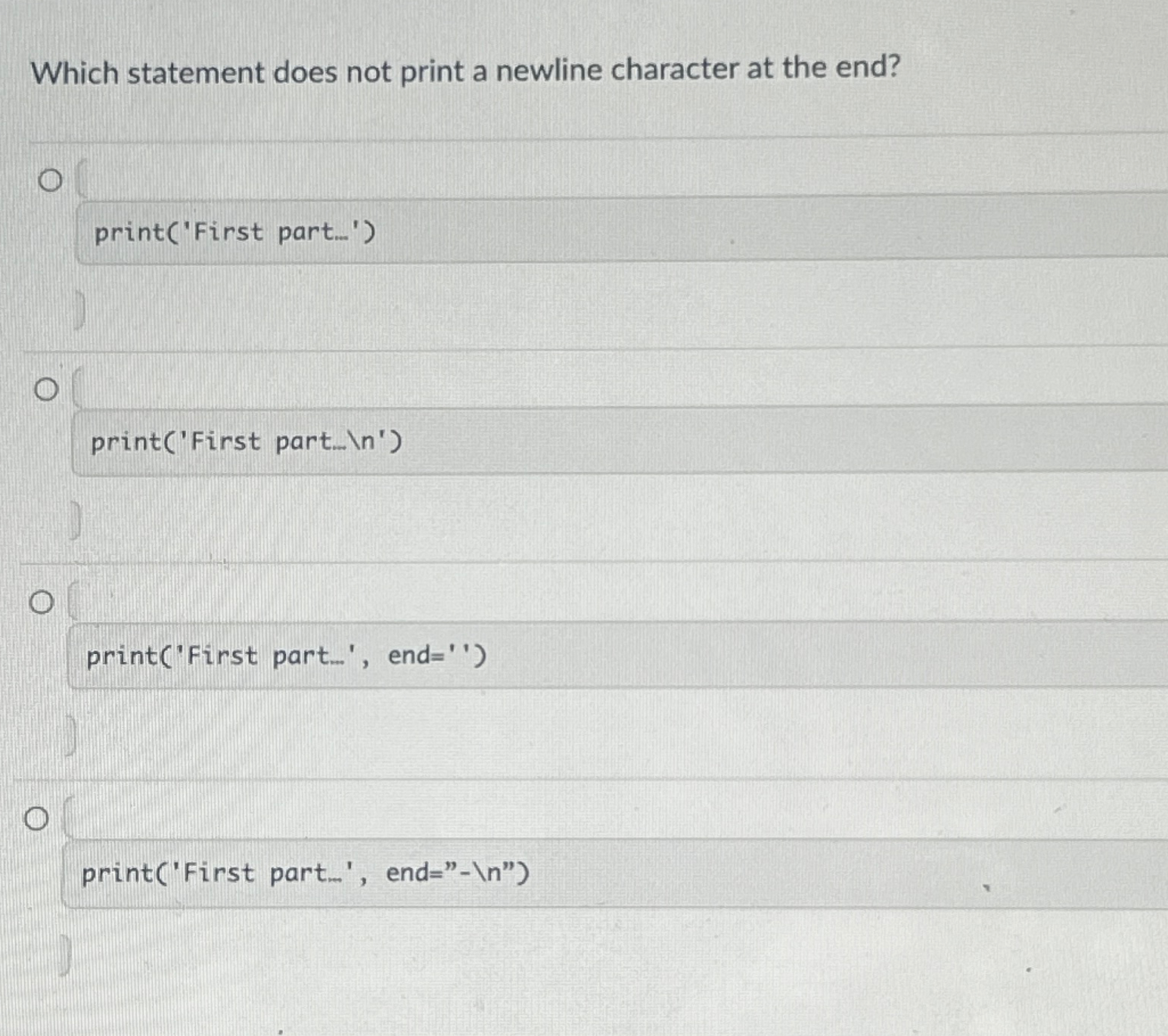Select the radio button beside the end='' option
The width and height of the screenshot is (1168, 1036).
tap(42, 603)
